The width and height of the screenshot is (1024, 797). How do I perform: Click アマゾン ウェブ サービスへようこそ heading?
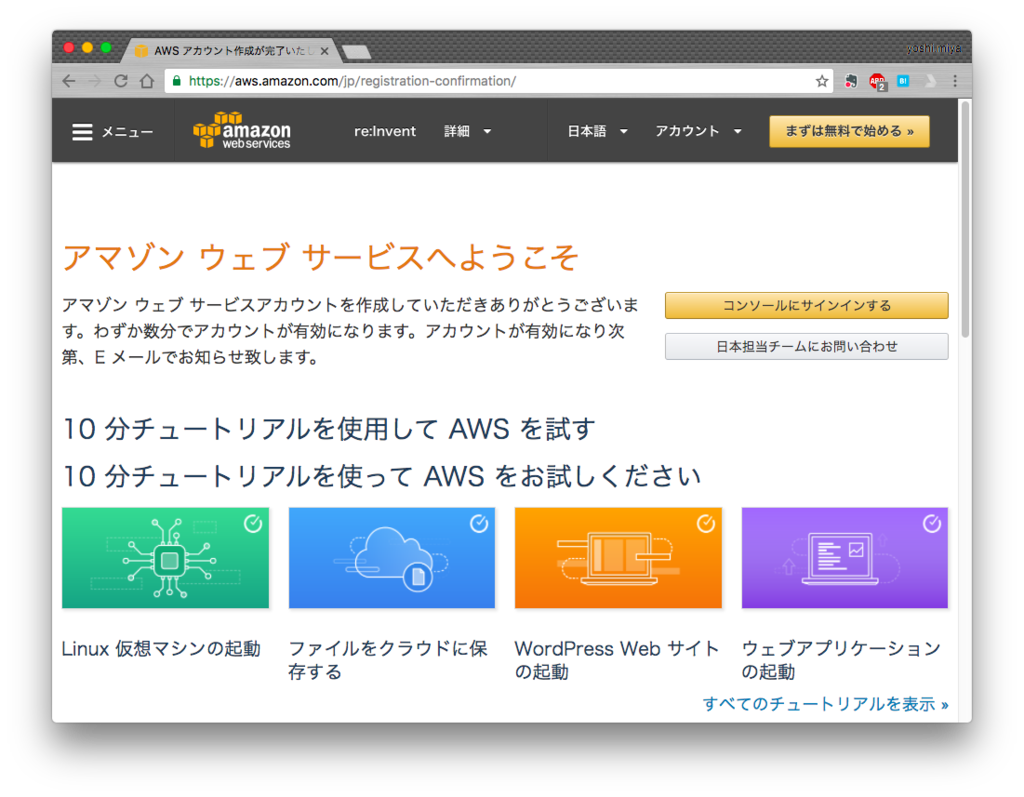click(x=320, y=257)
